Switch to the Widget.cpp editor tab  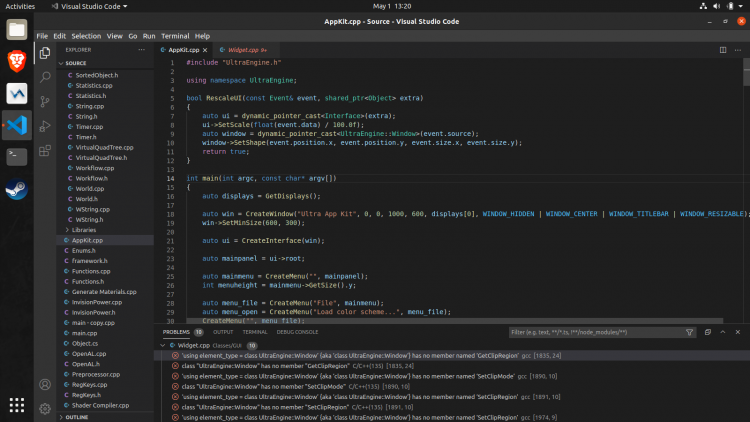pos(246,50)
